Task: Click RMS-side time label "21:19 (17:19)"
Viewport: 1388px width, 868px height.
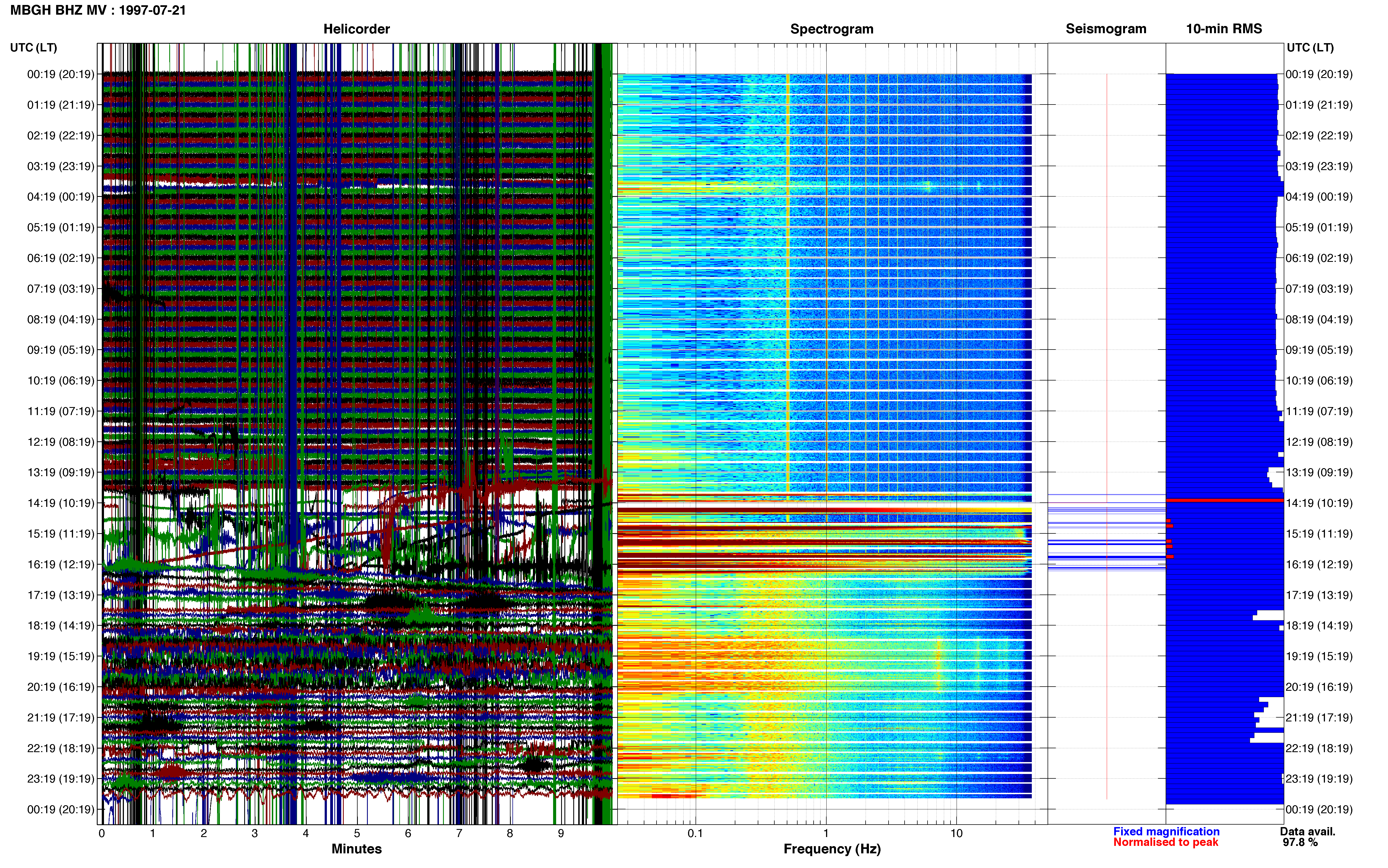Action: [1319, 718]
